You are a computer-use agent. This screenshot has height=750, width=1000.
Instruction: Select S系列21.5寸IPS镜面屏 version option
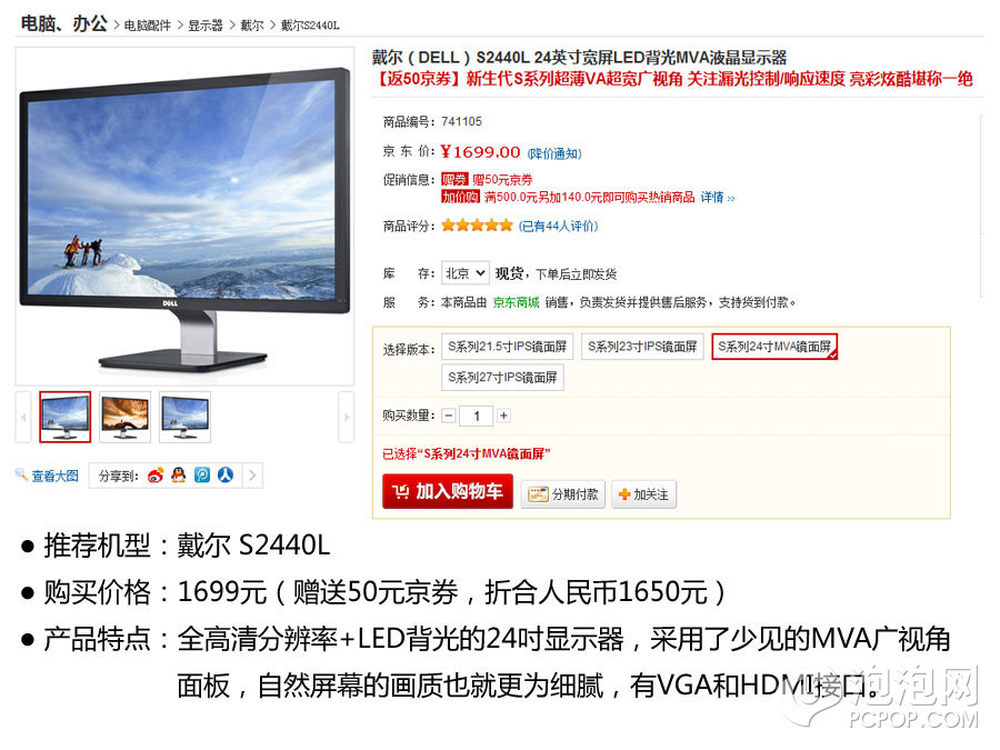coord(507,346)
